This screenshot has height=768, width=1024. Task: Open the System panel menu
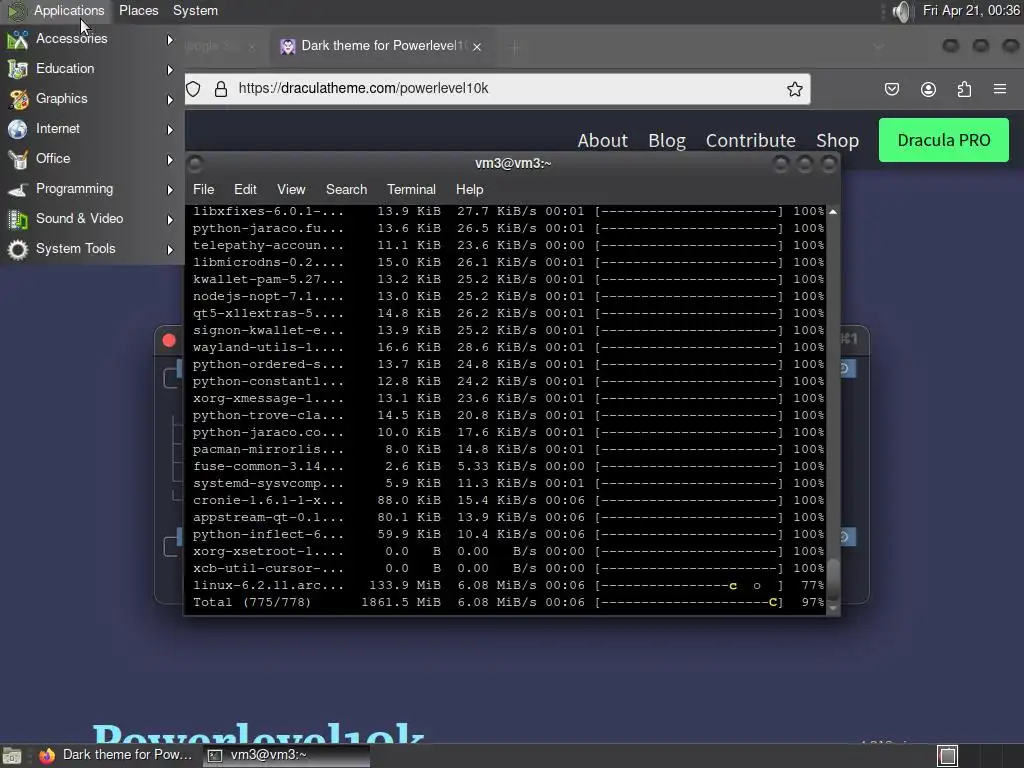[195, 10]
